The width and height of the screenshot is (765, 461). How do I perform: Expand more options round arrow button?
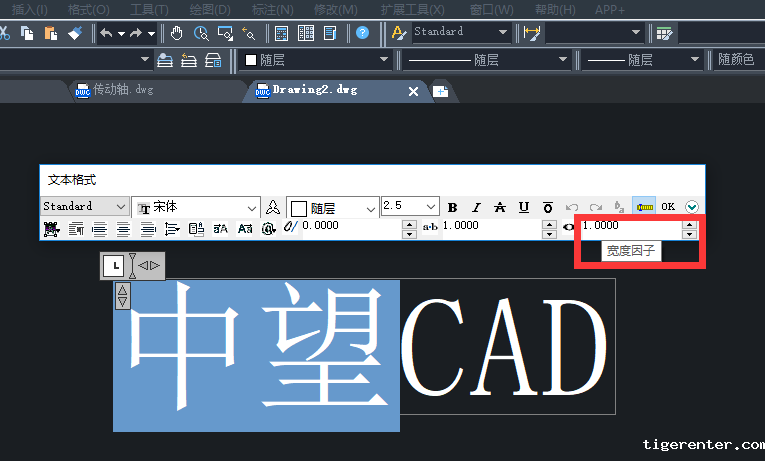click(x=691, y=207)
